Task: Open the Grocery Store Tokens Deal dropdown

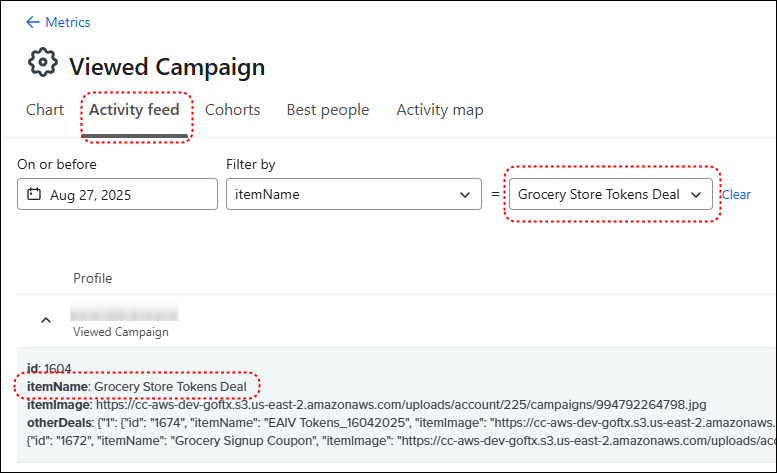Action: (610, 194)
